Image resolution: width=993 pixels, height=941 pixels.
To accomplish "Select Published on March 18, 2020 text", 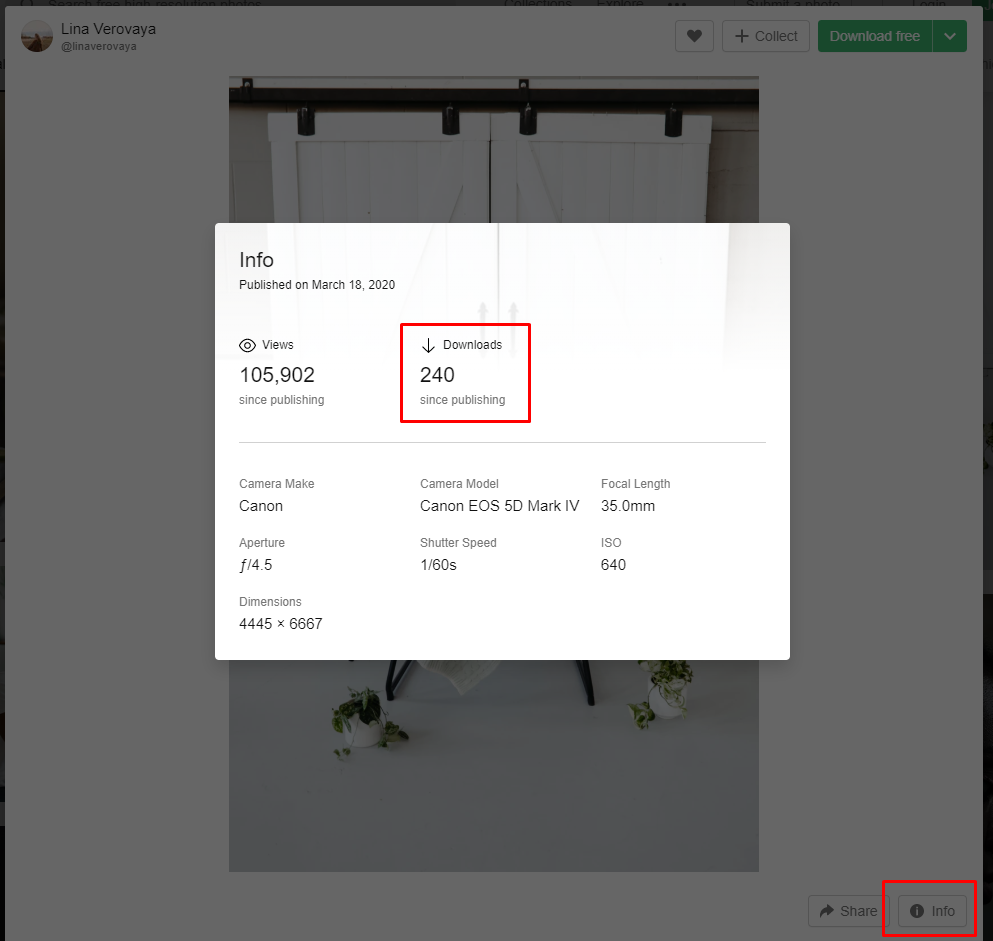I will (317, 285).
